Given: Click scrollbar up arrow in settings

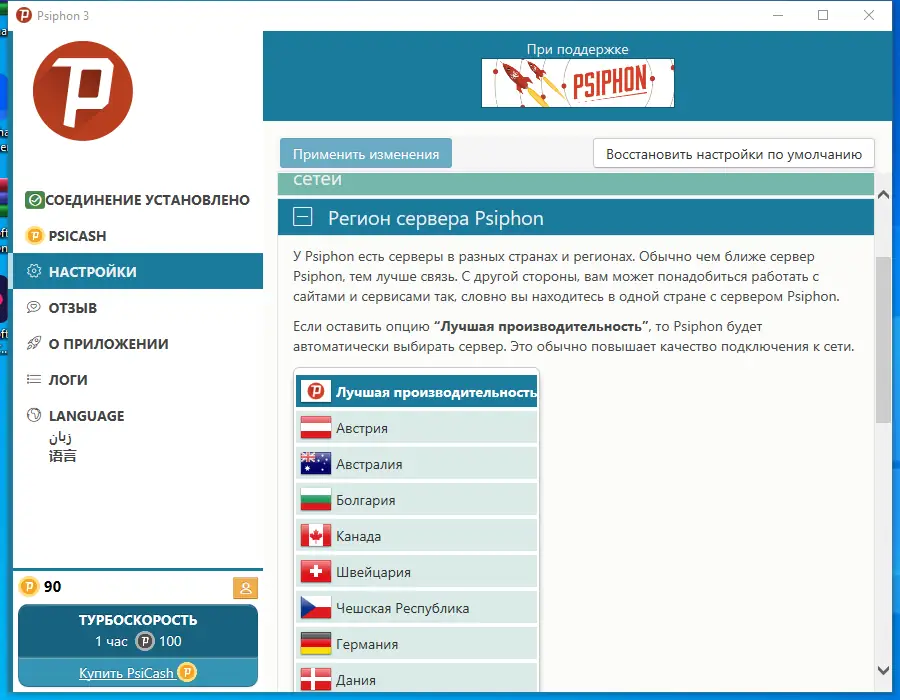Looking at the screenshot, I should point(883,195).
